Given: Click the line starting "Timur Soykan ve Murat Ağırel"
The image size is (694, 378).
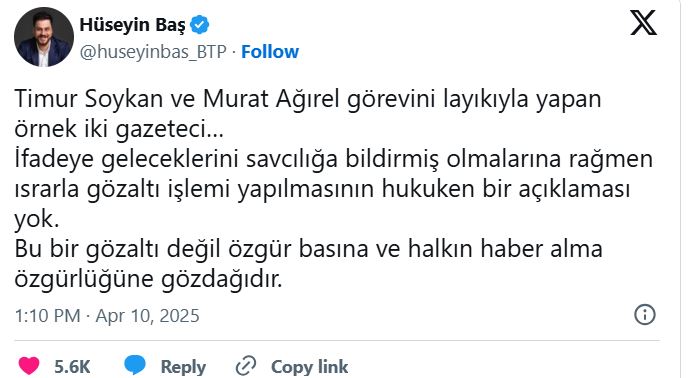Looking at the screenshot, I should point(308,99).
